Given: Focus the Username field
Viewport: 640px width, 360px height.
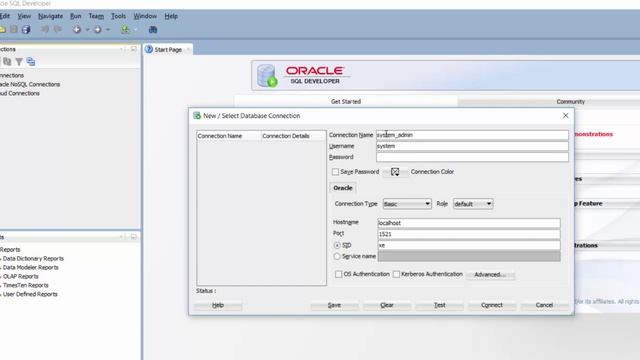Looking at the screenshot, I should point(472,146).
